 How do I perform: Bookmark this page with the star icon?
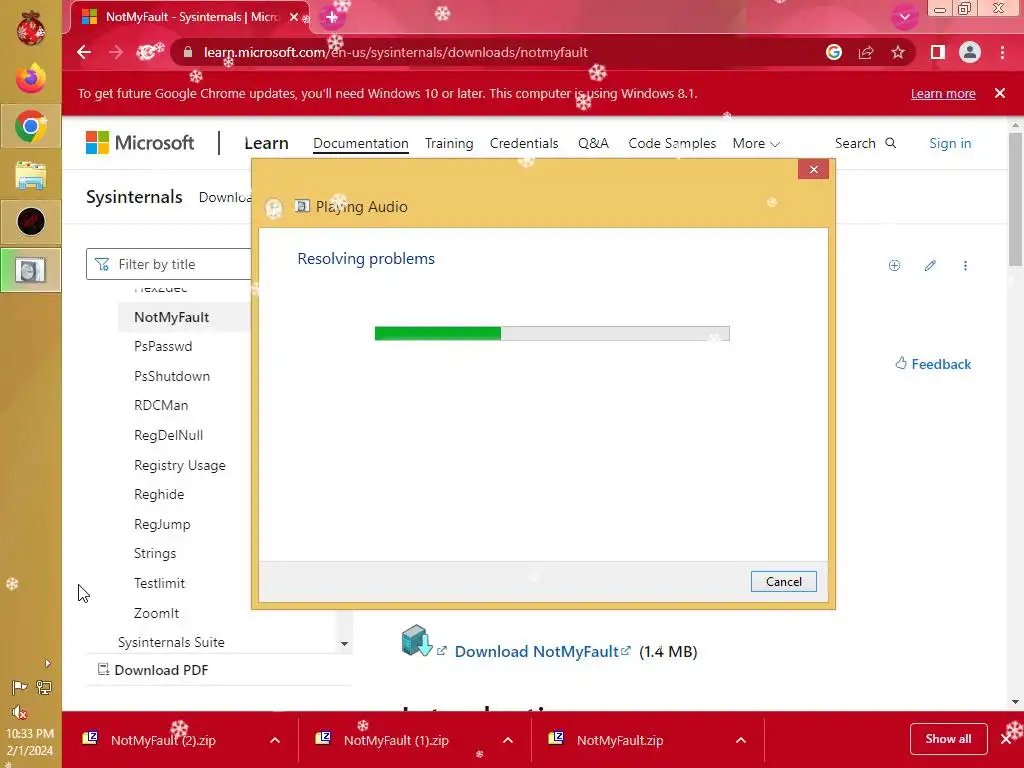click(898, 52)
